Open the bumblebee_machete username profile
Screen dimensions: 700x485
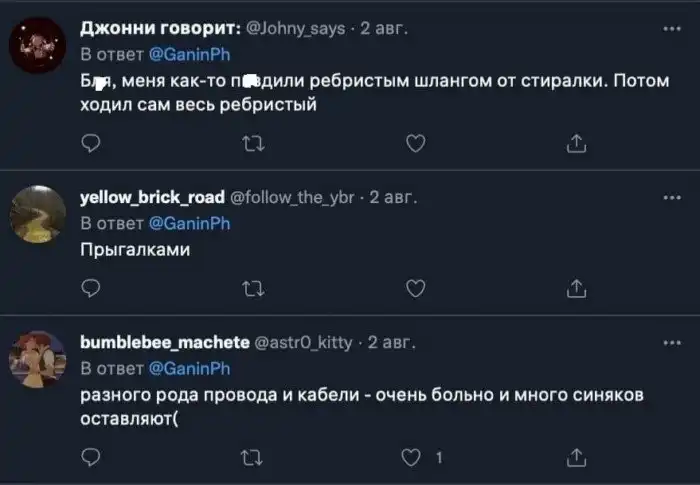coord(164,343)
